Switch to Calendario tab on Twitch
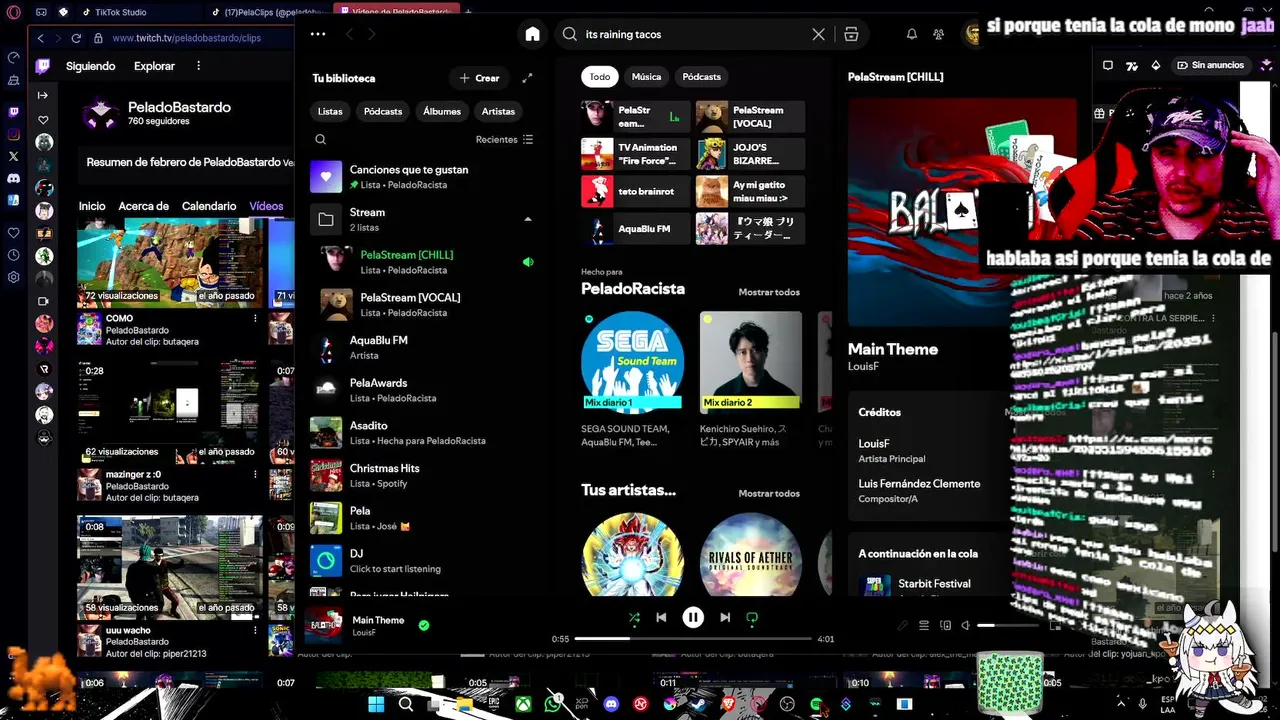The height and width of the screenshot is (720, 1280). click(209, 206)
